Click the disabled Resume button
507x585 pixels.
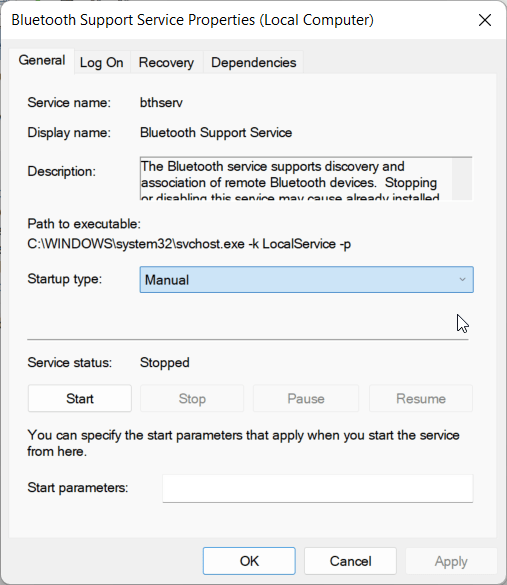[x=421, y=398]
